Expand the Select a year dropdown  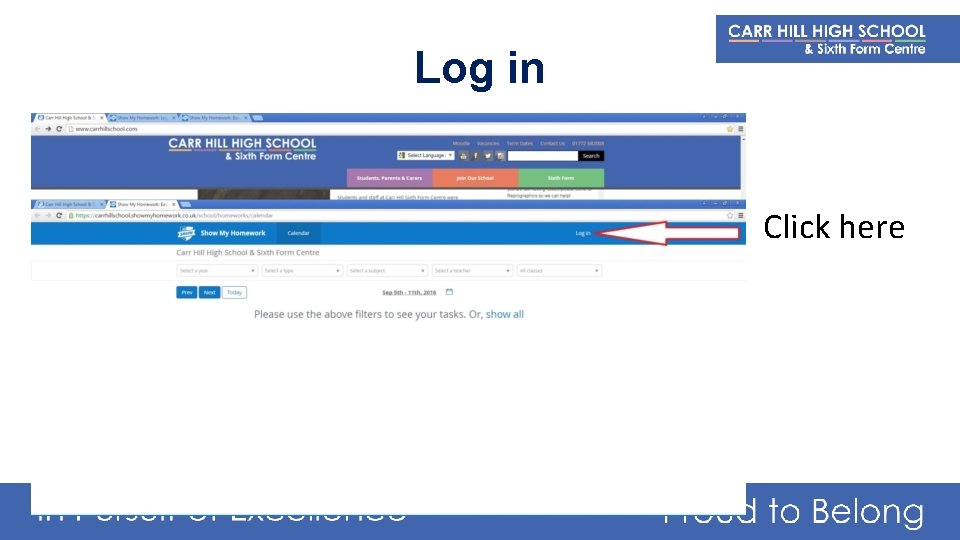217,271
